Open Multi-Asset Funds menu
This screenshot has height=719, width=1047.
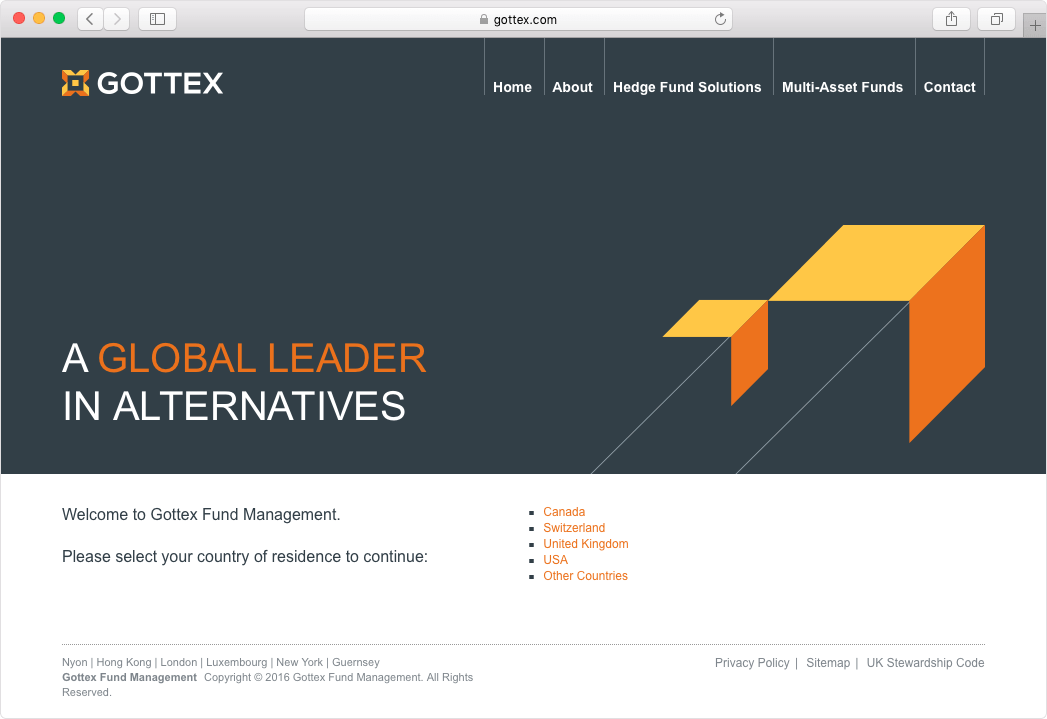[x=842, y=87]
